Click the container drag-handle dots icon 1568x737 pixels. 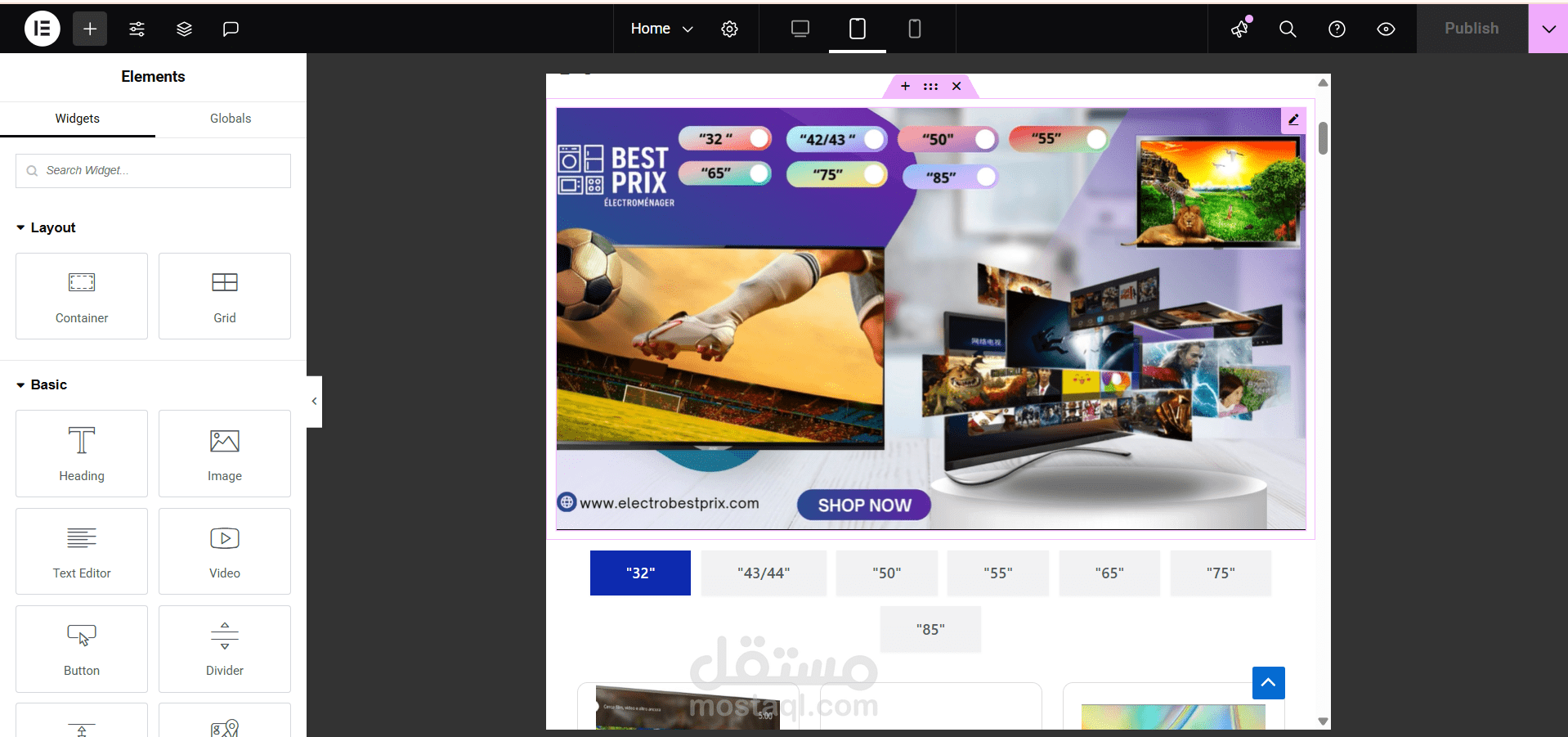coord(930,86)
